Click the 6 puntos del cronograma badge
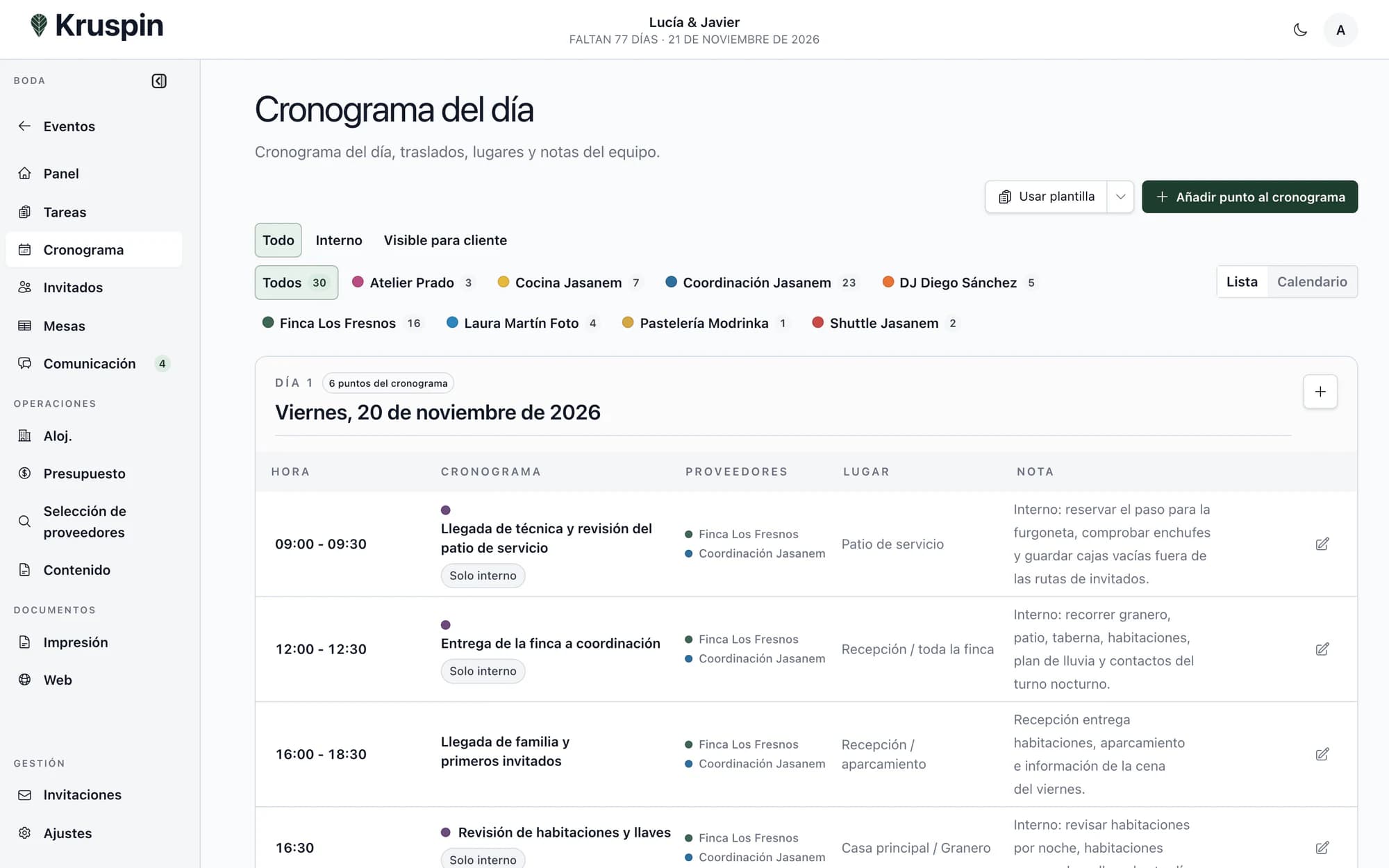Image resolution: width=1389 pixels, height=868 pixels. (x=388, y=383)
